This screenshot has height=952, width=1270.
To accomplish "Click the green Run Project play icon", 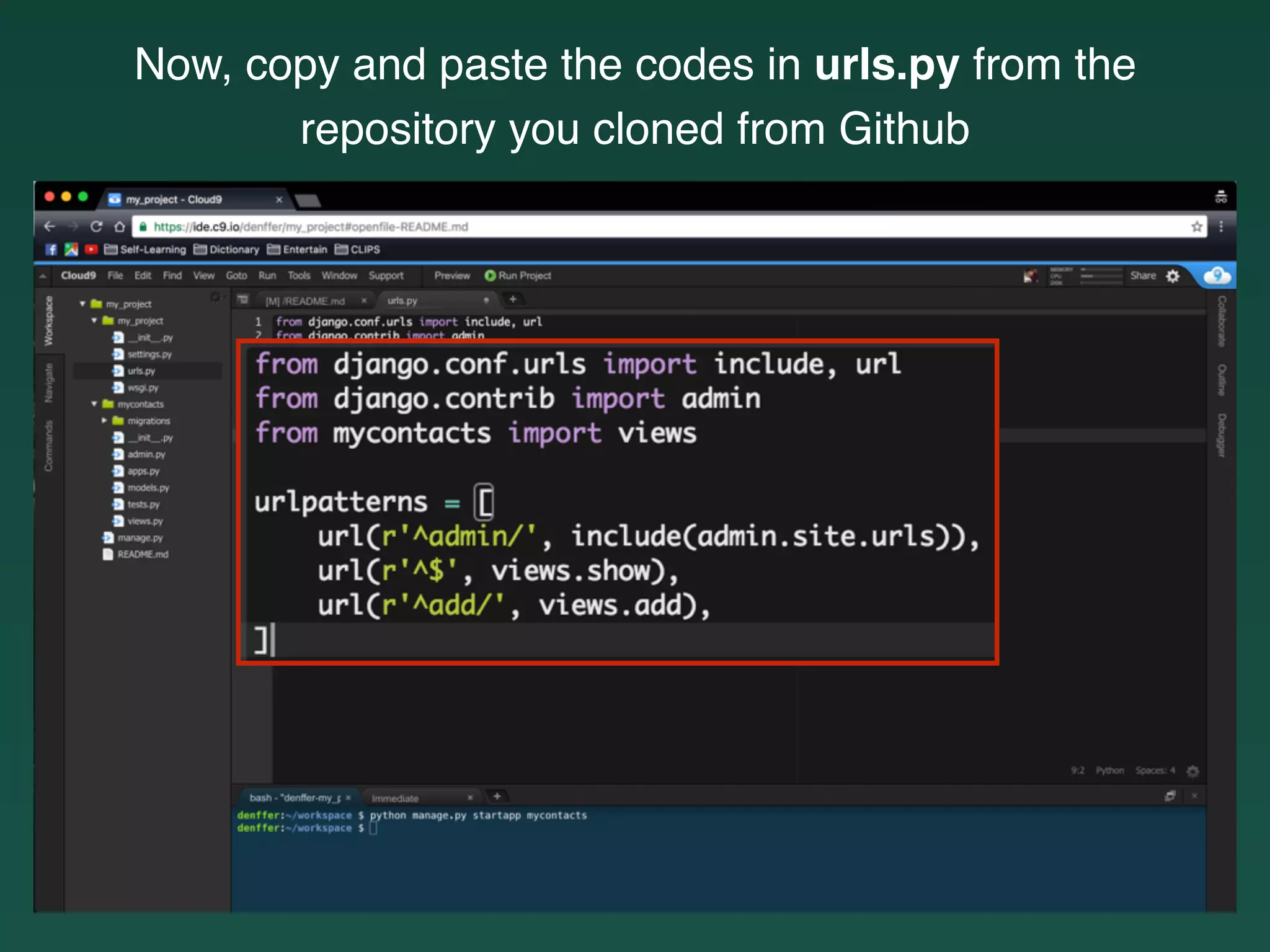I will coord(490,276).
